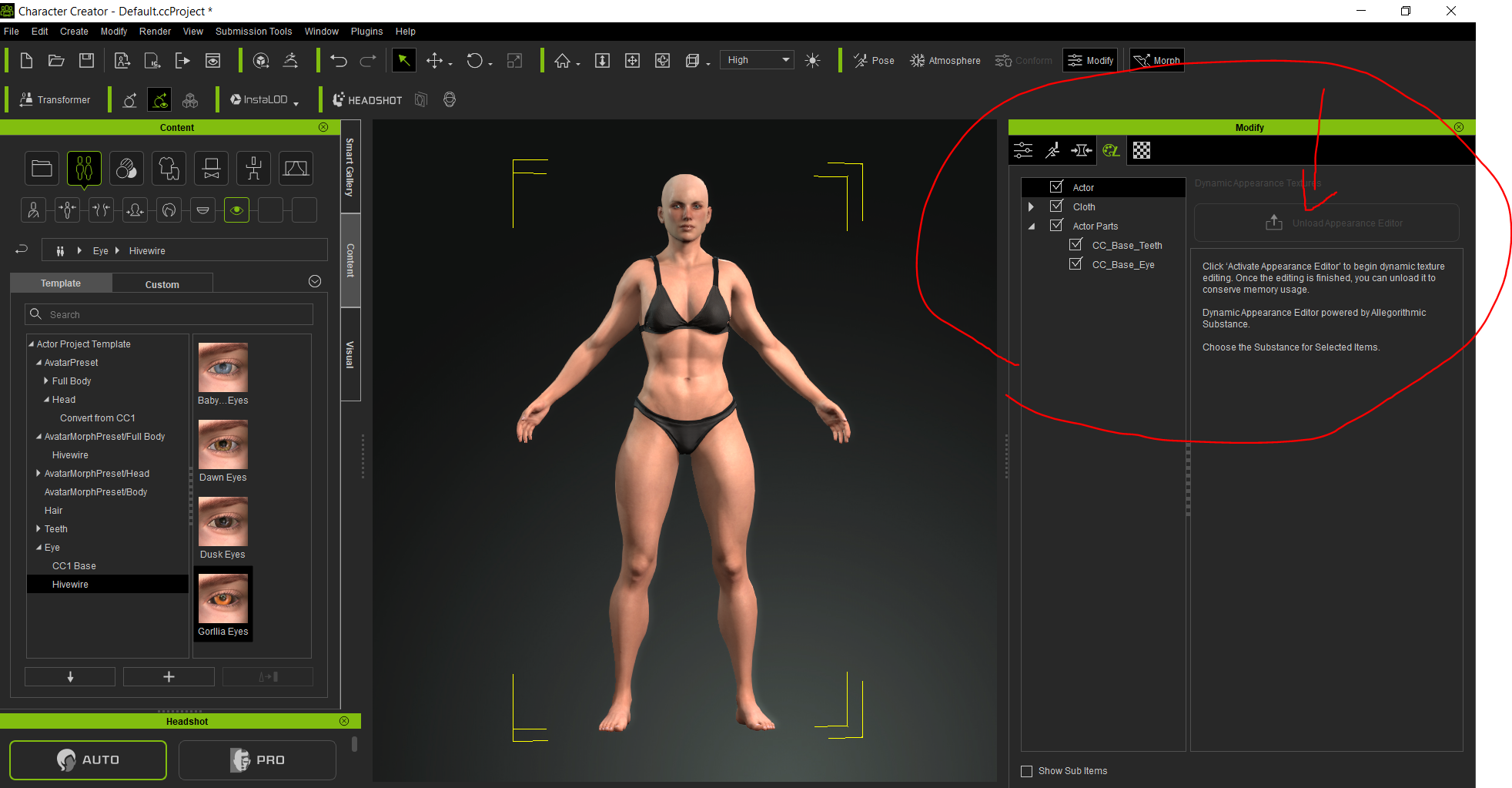Image resolution: width=1512 pixels, height=788 pixels.
Task: Open the Headshot plugin from the toolbar
Action: [367, 99]
